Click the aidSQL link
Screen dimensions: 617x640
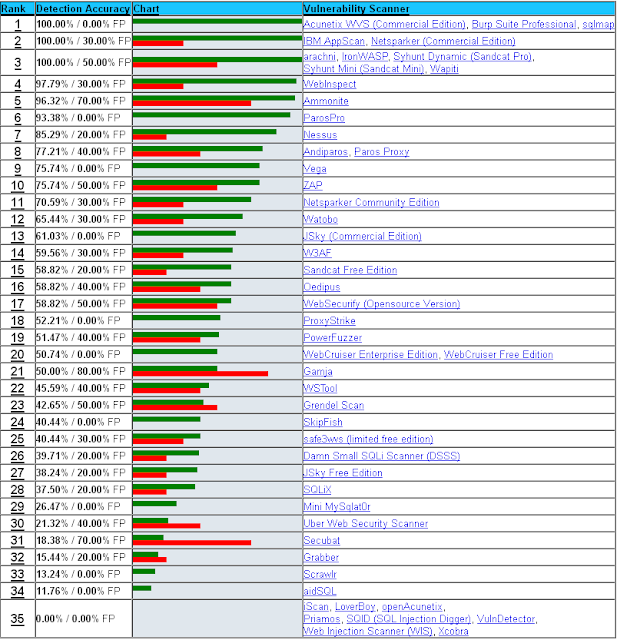click(320, 591)
